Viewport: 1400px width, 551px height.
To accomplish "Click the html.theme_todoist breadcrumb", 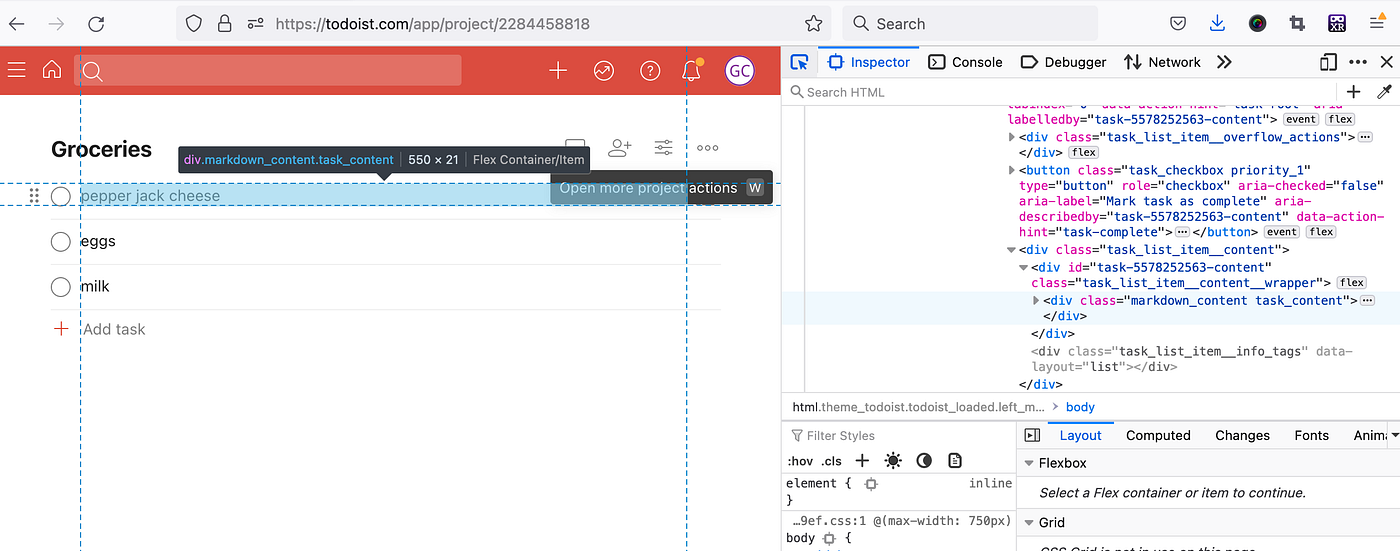I will coord(918,407).
